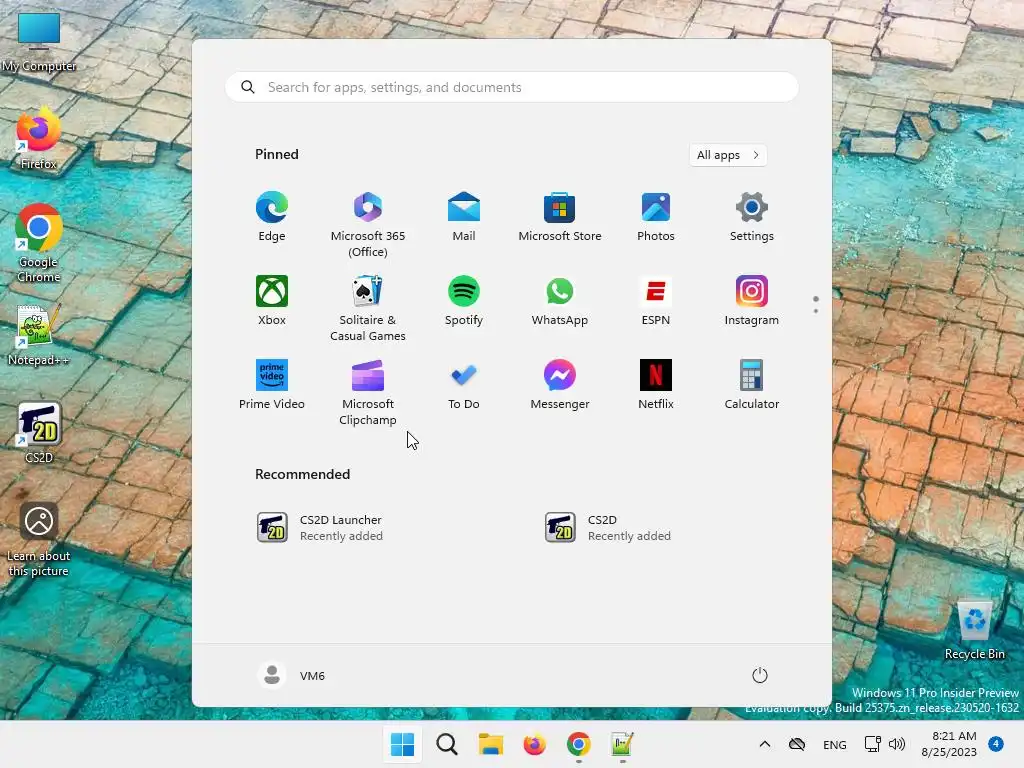1024x768 pixels.
Task: Launch the Xbox app
Action: tap(272, 301)
